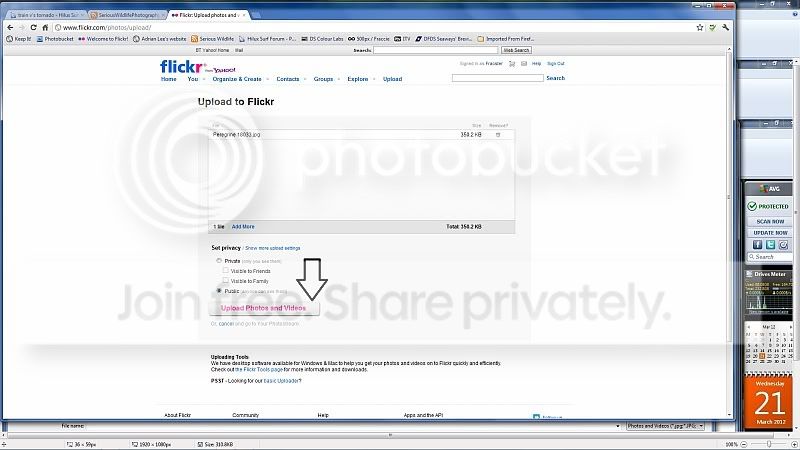Image resolution: width=800 pixels, height=450 pixels.
Task: Expand the Explore dropdown arrow
Action: [374, 79]
